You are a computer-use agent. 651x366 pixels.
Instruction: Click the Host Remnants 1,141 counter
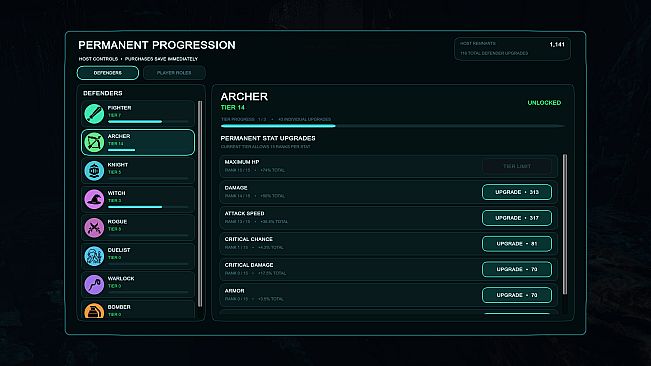512,49
